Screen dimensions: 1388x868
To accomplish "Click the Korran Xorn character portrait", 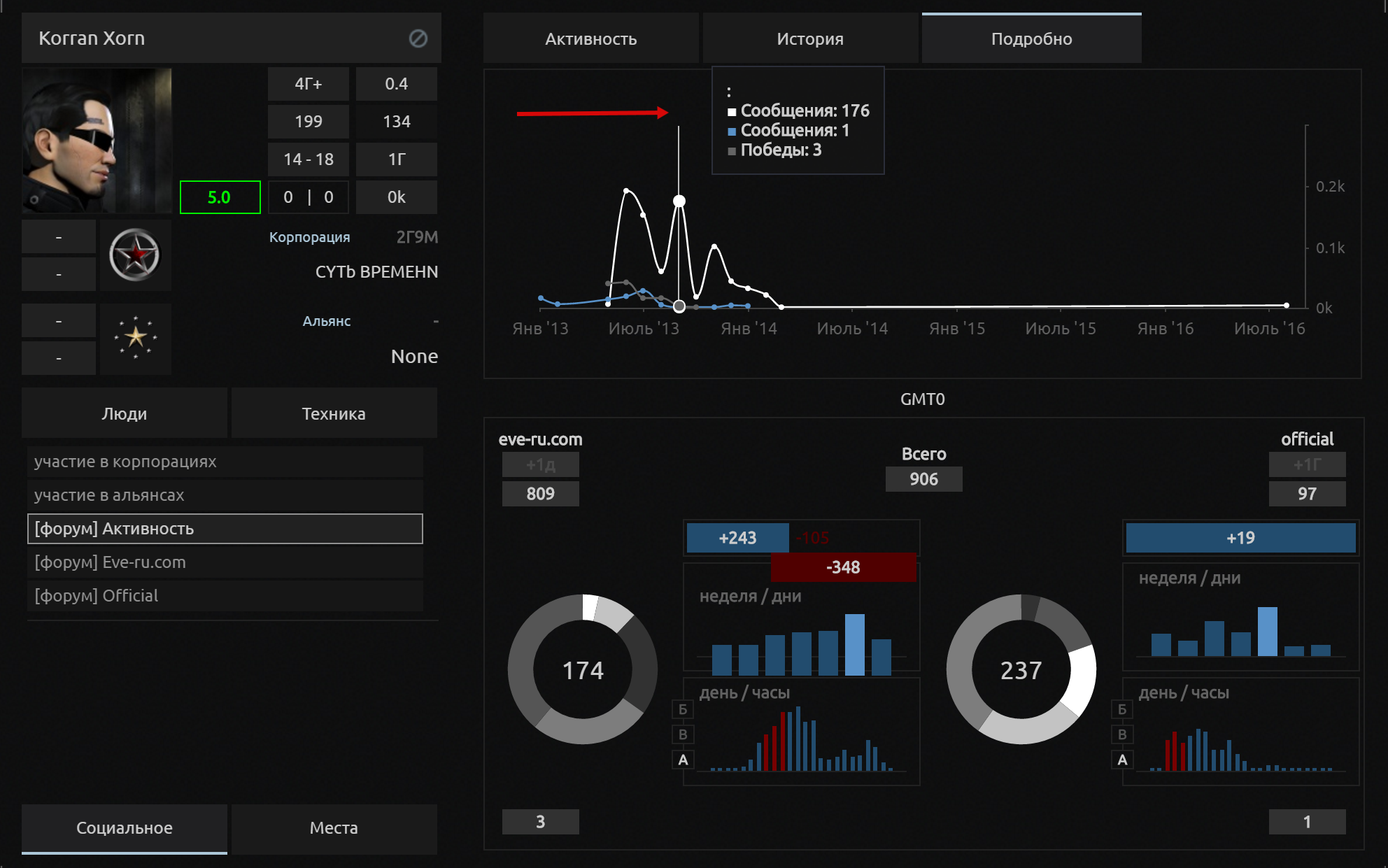I will pos(97,140).
